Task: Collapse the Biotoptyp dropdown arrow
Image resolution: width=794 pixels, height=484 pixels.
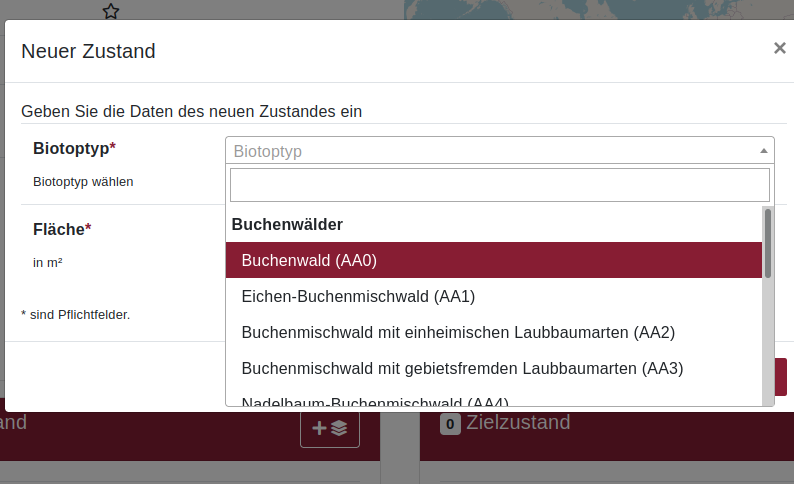Action: coord(764,151)
